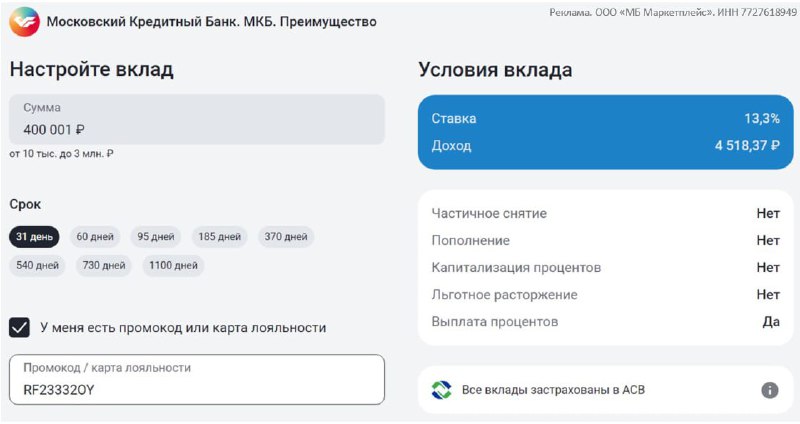800x424 pixels.
Task: Click the MKB bank logo icon
Action: pyautogui.click(x=24, y=22)
